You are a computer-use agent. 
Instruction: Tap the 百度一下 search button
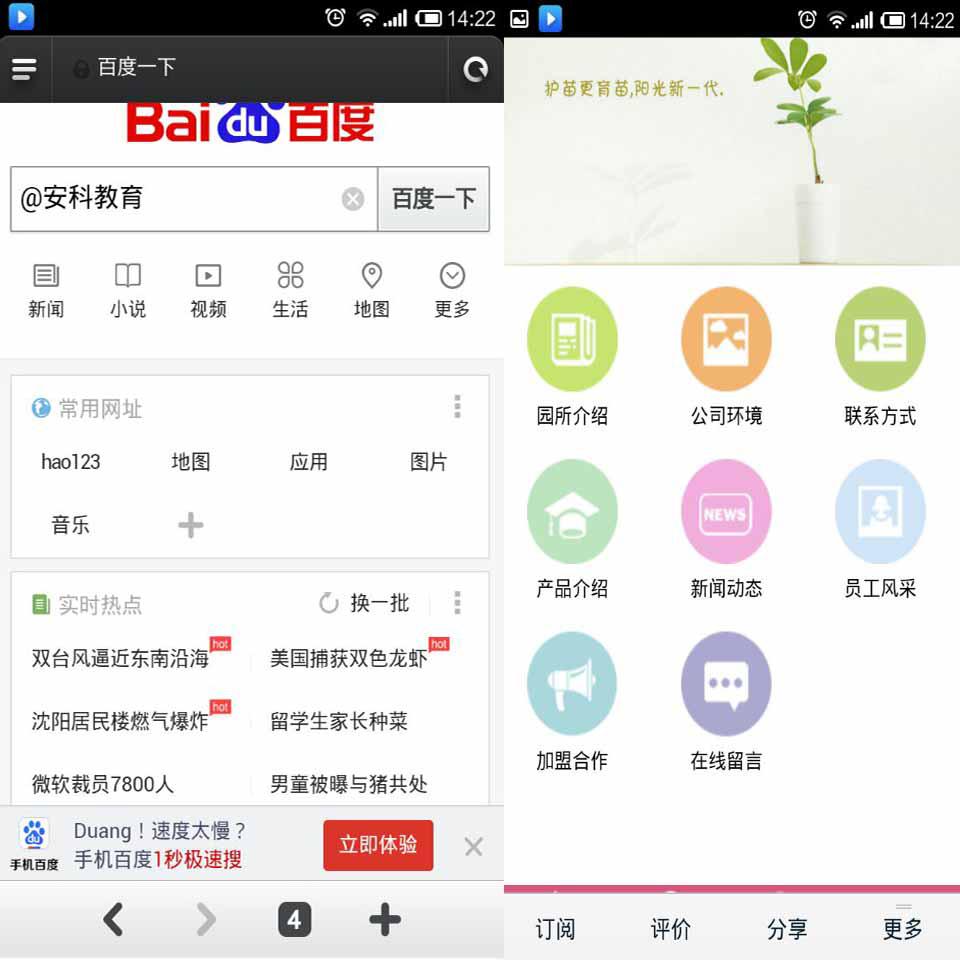click(433, 198)
